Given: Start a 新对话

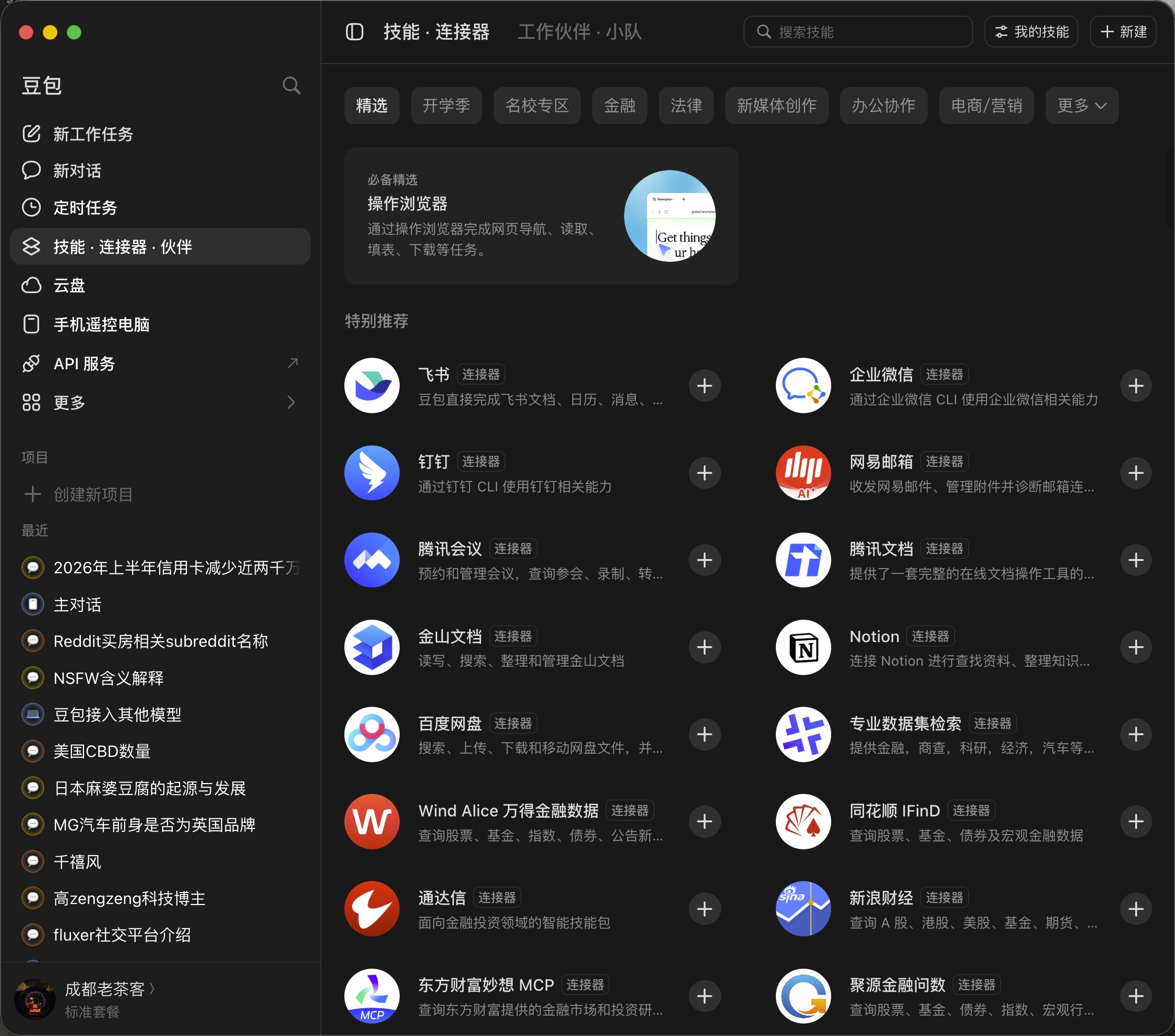Looking at the screenshot, I should (x=160, y=171).
